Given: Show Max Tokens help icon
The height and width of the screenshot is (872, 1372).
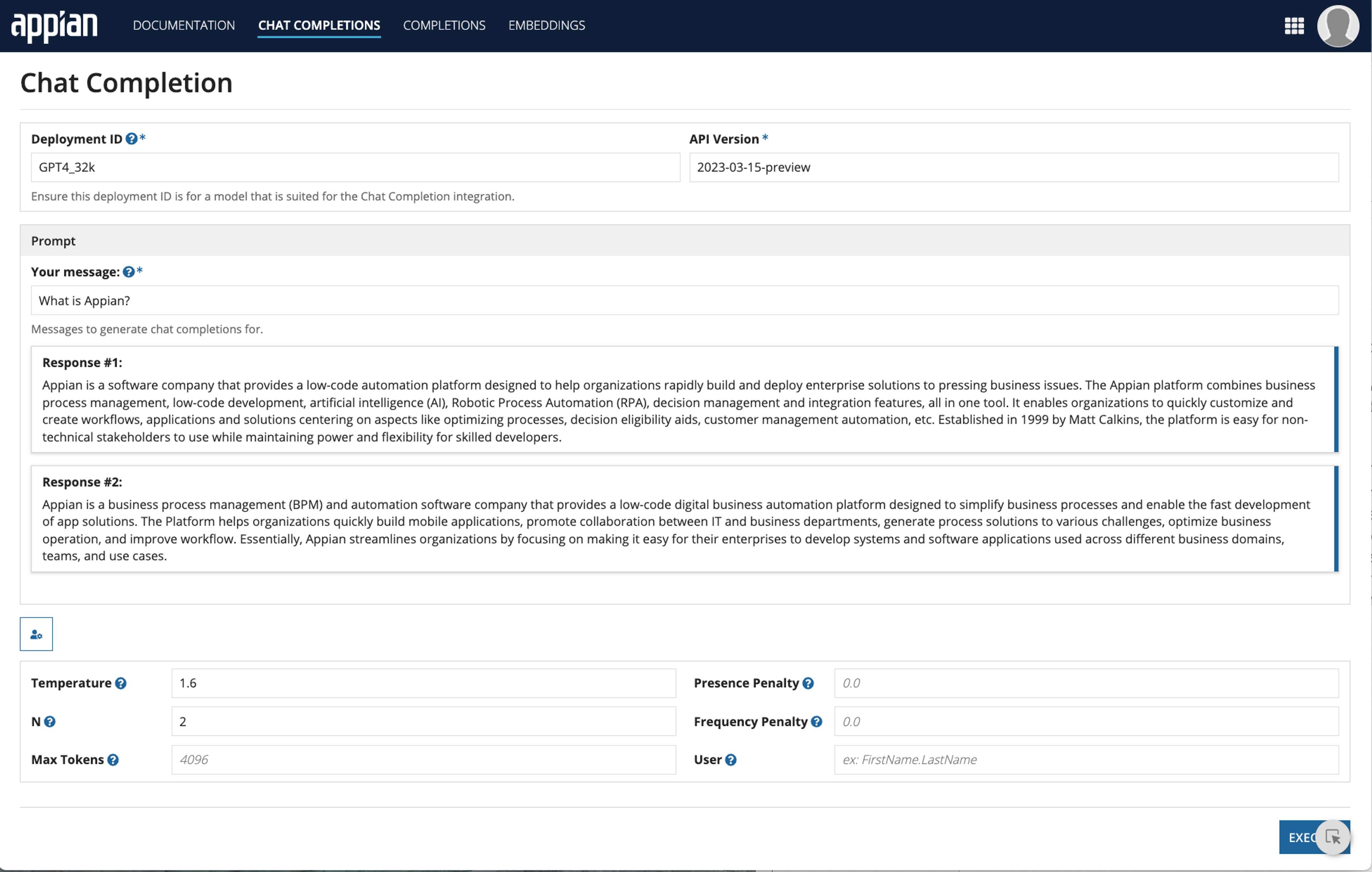Looking at the screenshot, I should (x=113, y=760).
